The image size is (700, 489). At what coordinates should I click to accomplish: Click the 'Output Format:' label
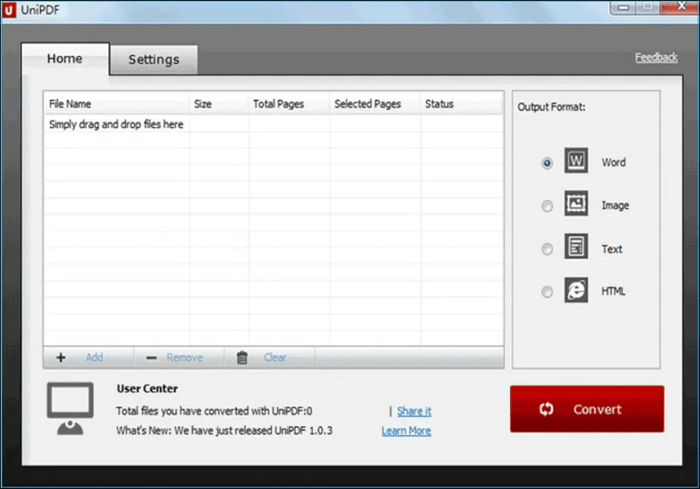(x=551, y=107)
